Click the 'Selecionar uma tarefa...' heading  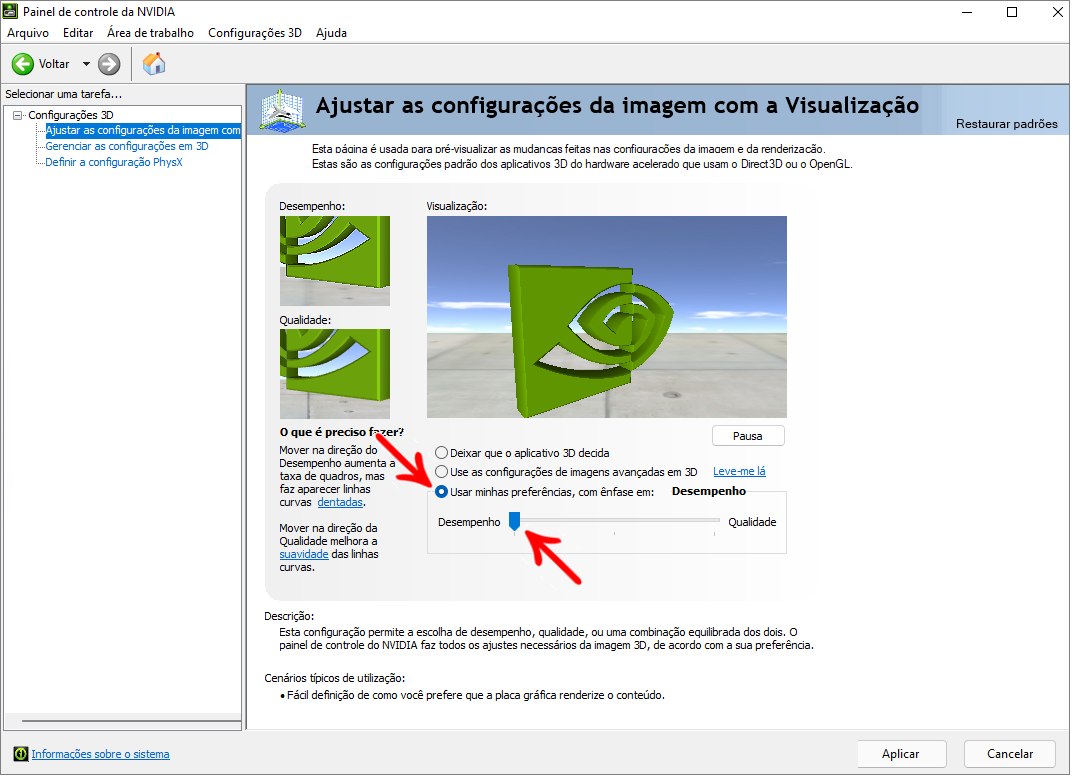tap(63, 94)
